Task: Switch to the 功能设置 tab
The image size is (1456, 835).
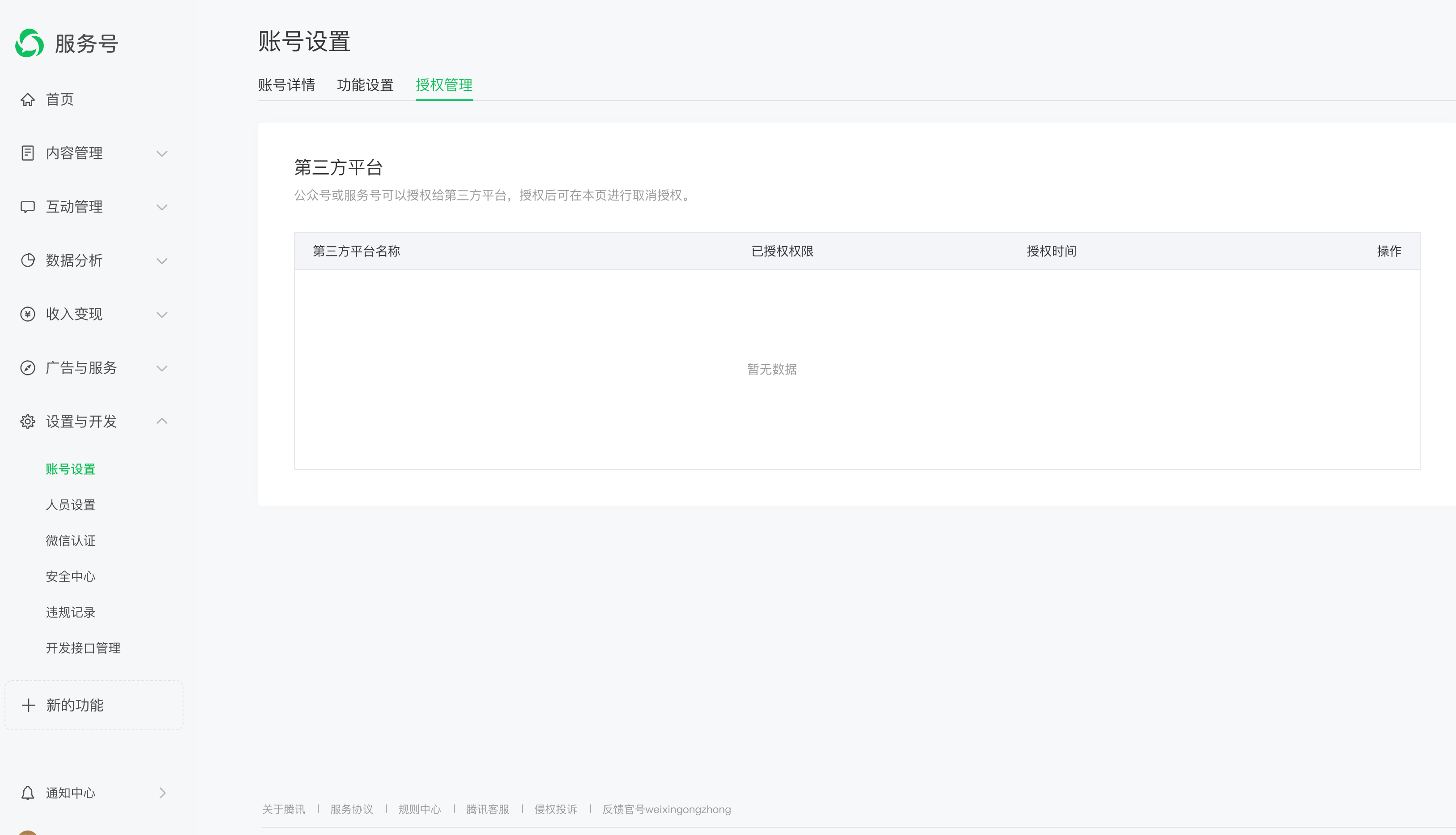Action: [365, 85]
